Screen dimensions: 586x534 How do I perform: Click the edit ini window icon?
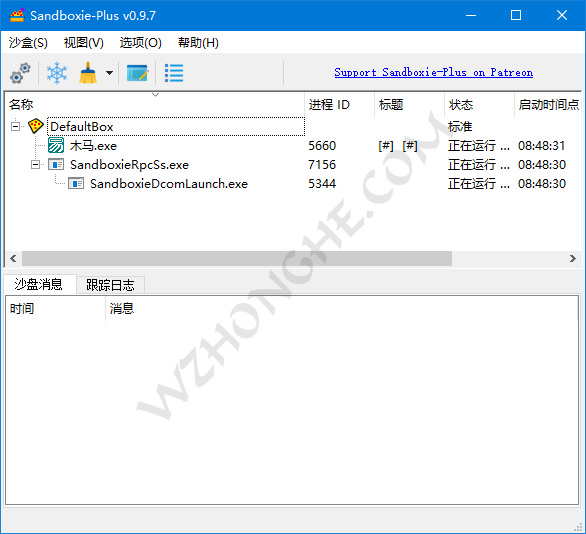(137, 73)
